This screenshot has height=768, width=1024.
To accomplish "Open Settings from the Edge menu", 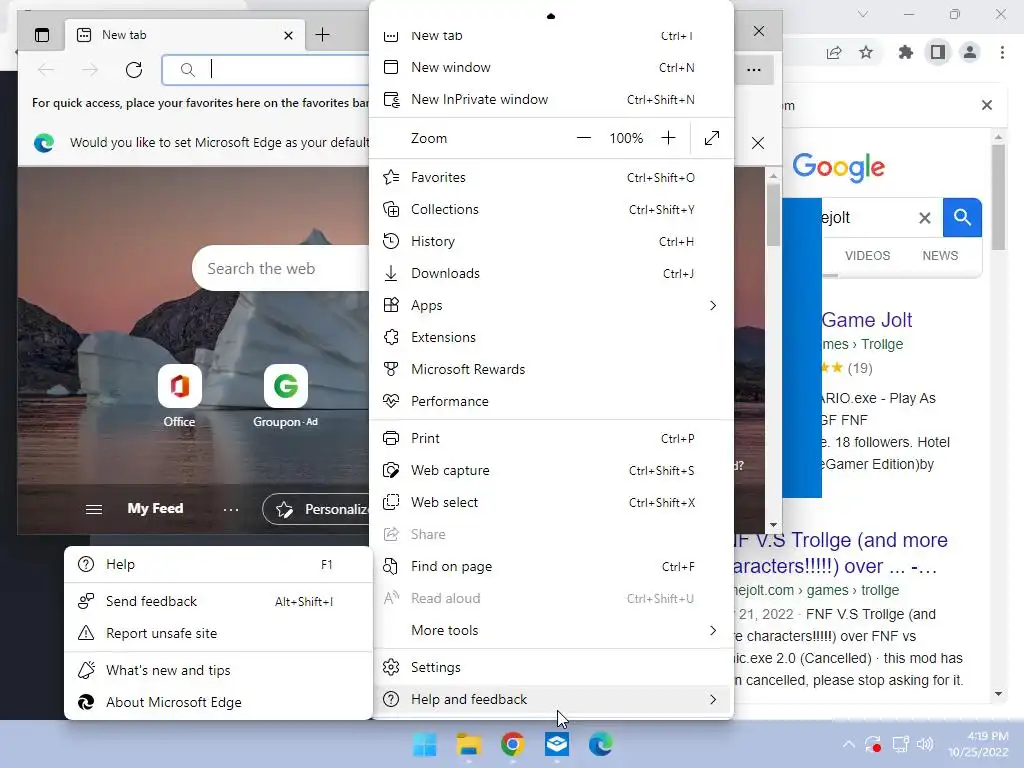I will [551, 667].
